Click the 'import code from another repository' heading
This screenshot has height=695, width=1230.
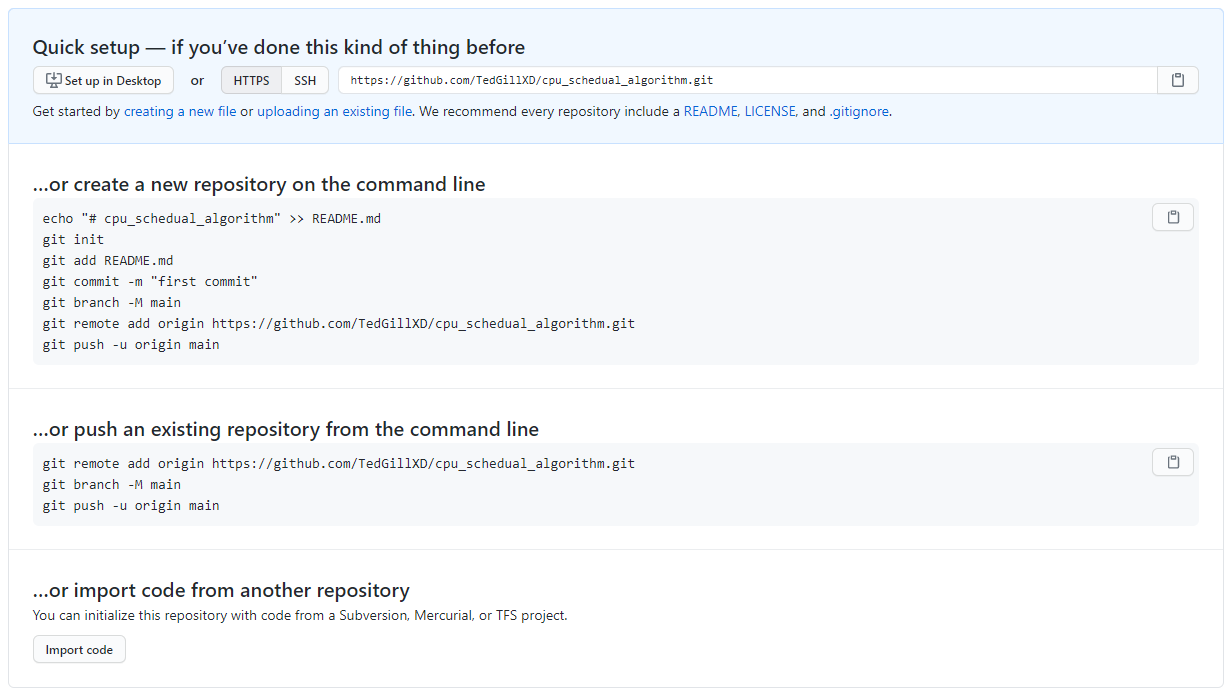[x=221, y=590]
